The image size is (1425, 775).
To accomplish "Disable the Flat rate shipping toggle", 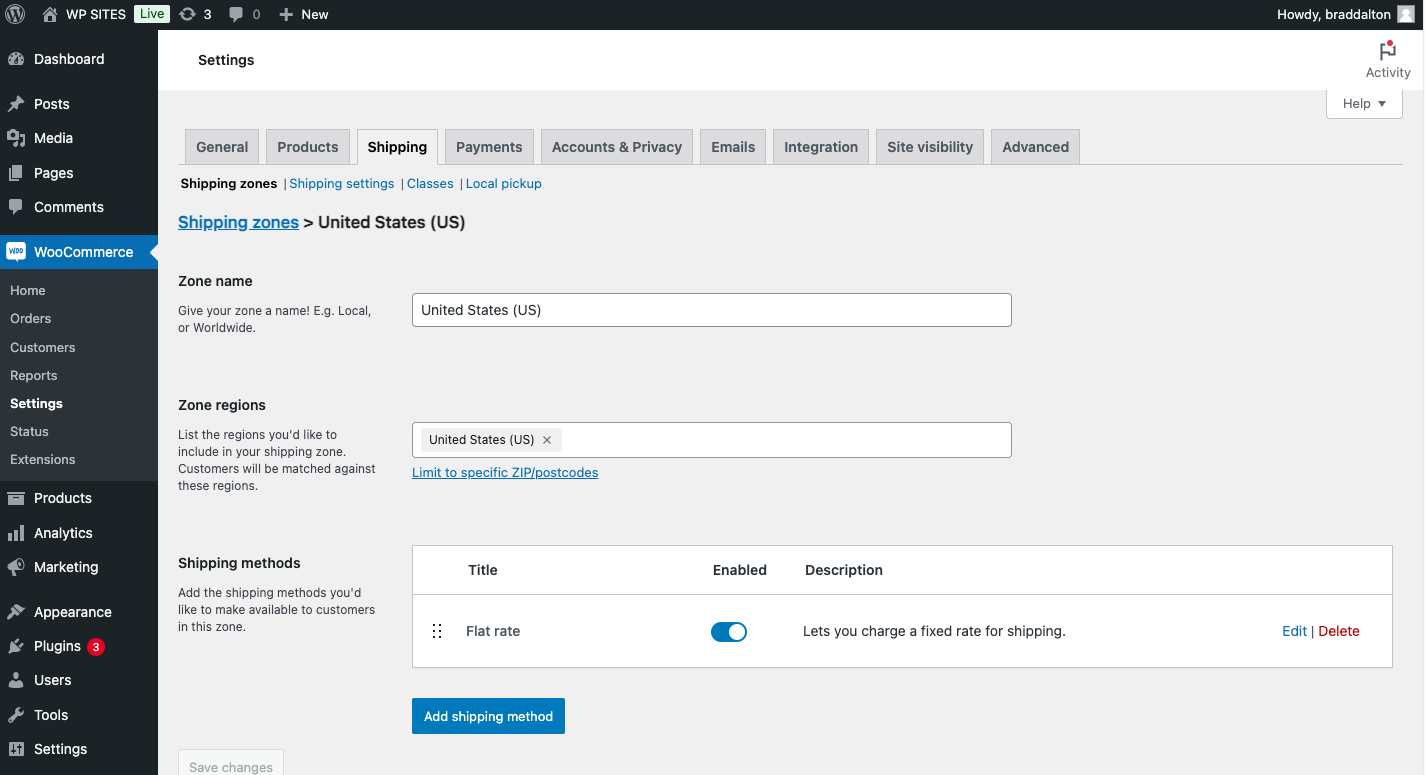I will pyautogui.click(x=729, y=631).
